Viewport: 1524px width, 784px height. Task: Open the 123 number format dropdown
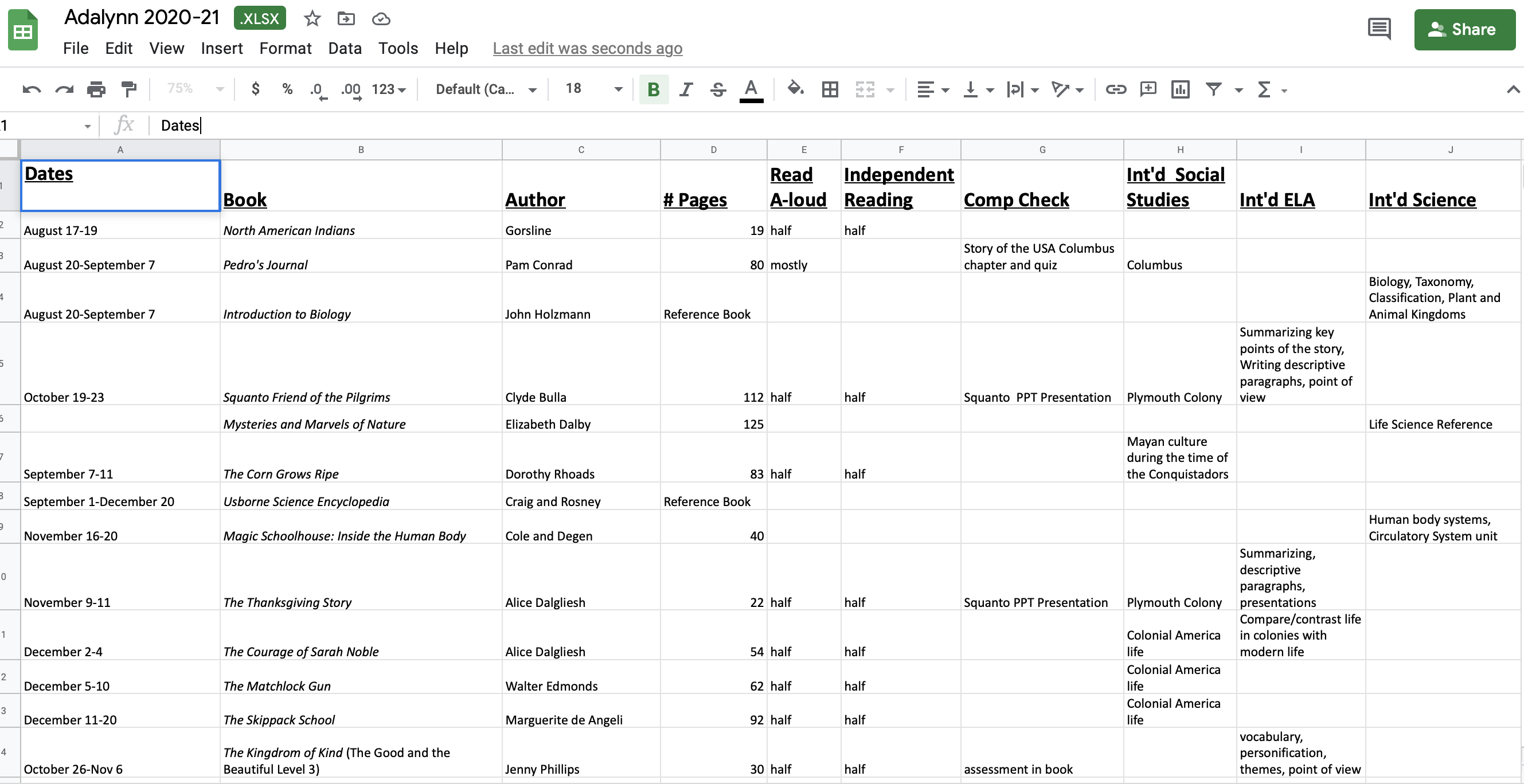click(388, 90)
